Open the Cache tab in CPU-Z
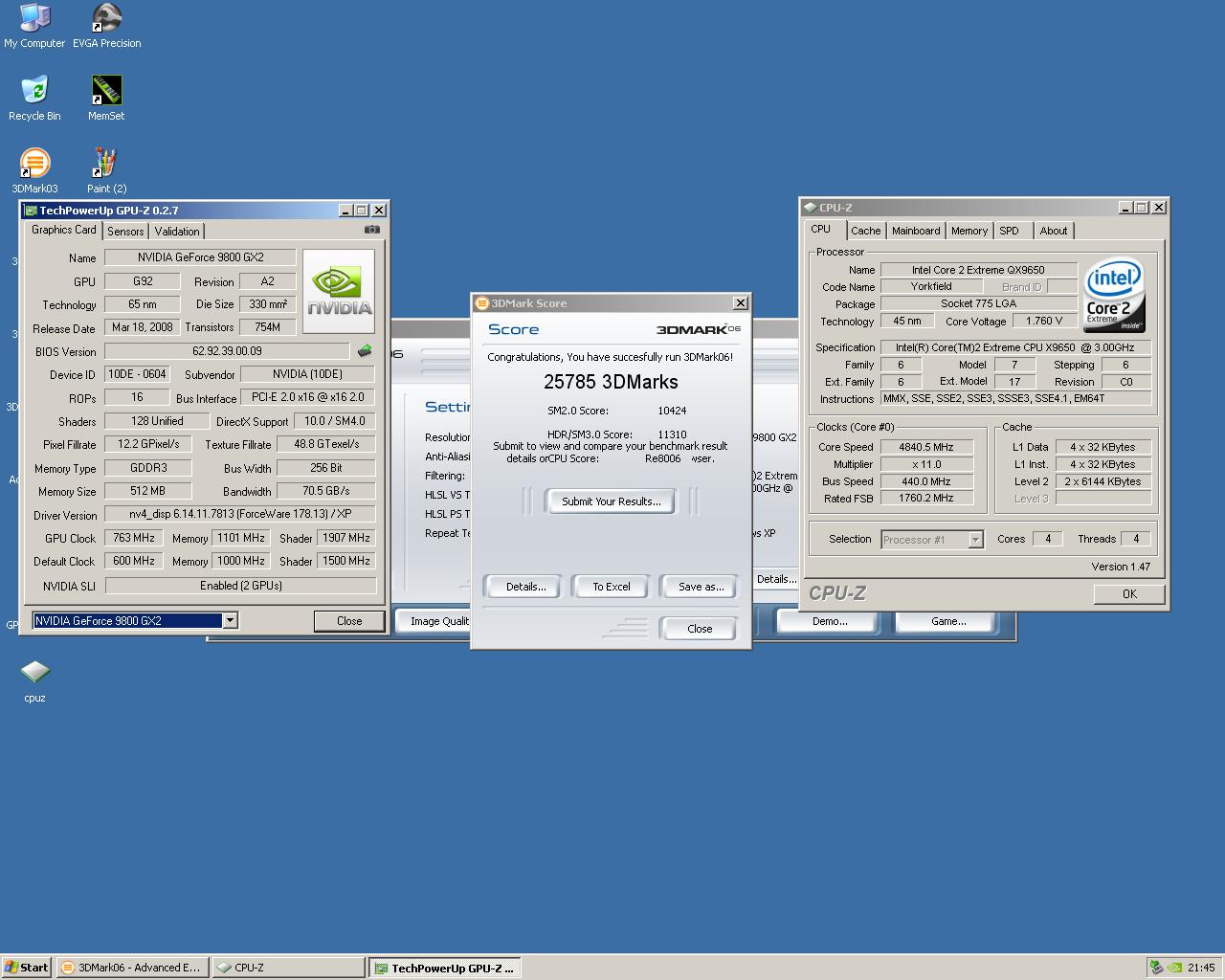This screenshot has height=980, width=1225. pos(865,231)
